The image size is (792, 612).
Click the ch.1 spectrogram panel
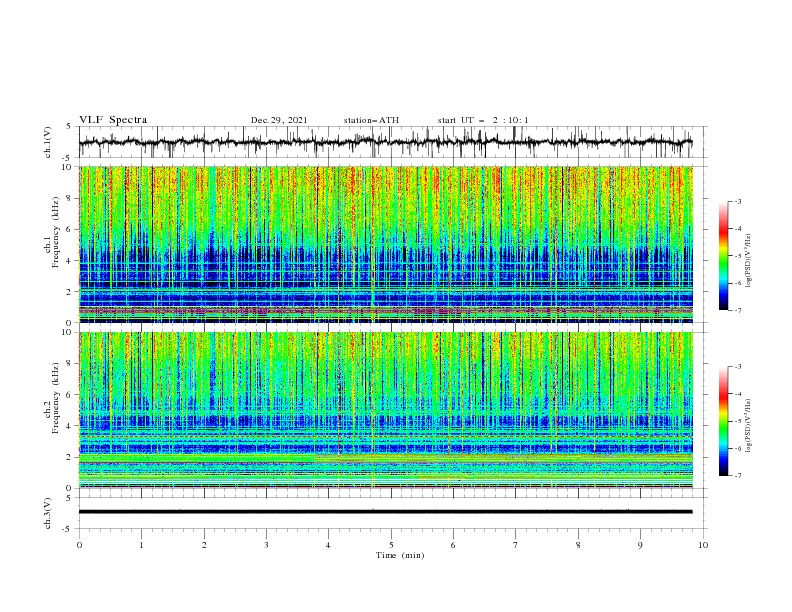click(386, 244)
